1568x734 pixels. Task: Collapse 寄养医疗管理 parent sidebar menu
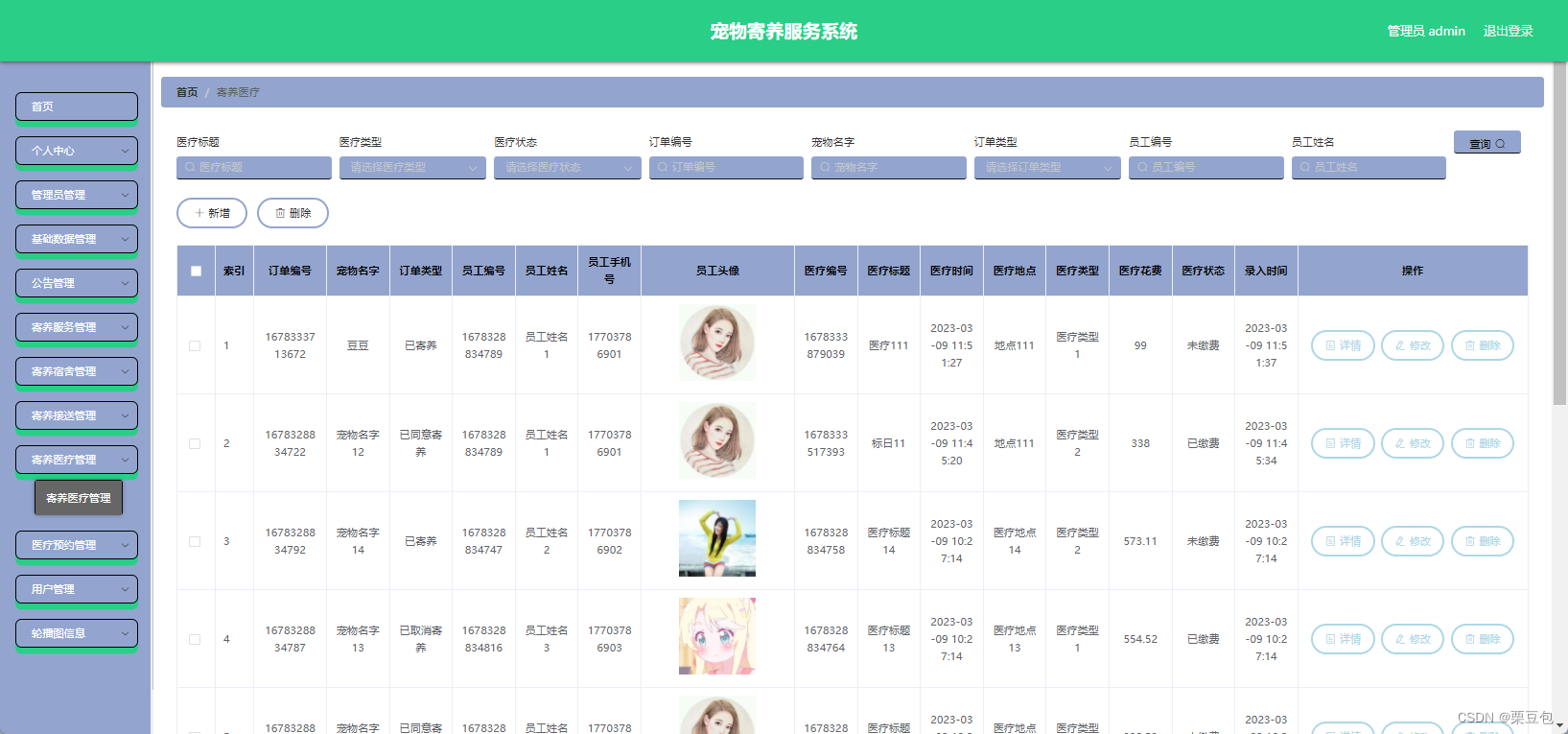[77, 460]
